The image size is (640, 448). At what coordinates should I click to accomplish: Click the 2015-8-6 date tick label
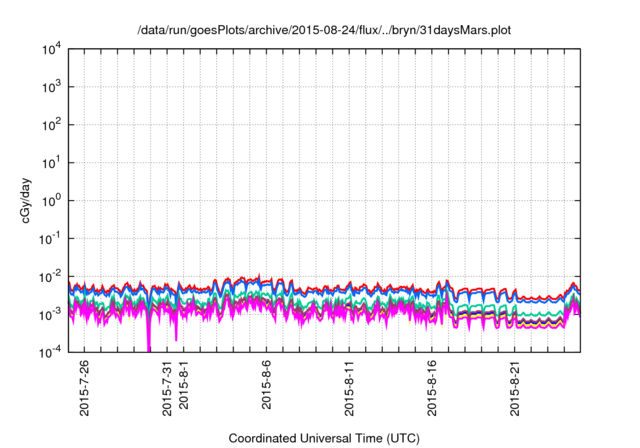267,384
